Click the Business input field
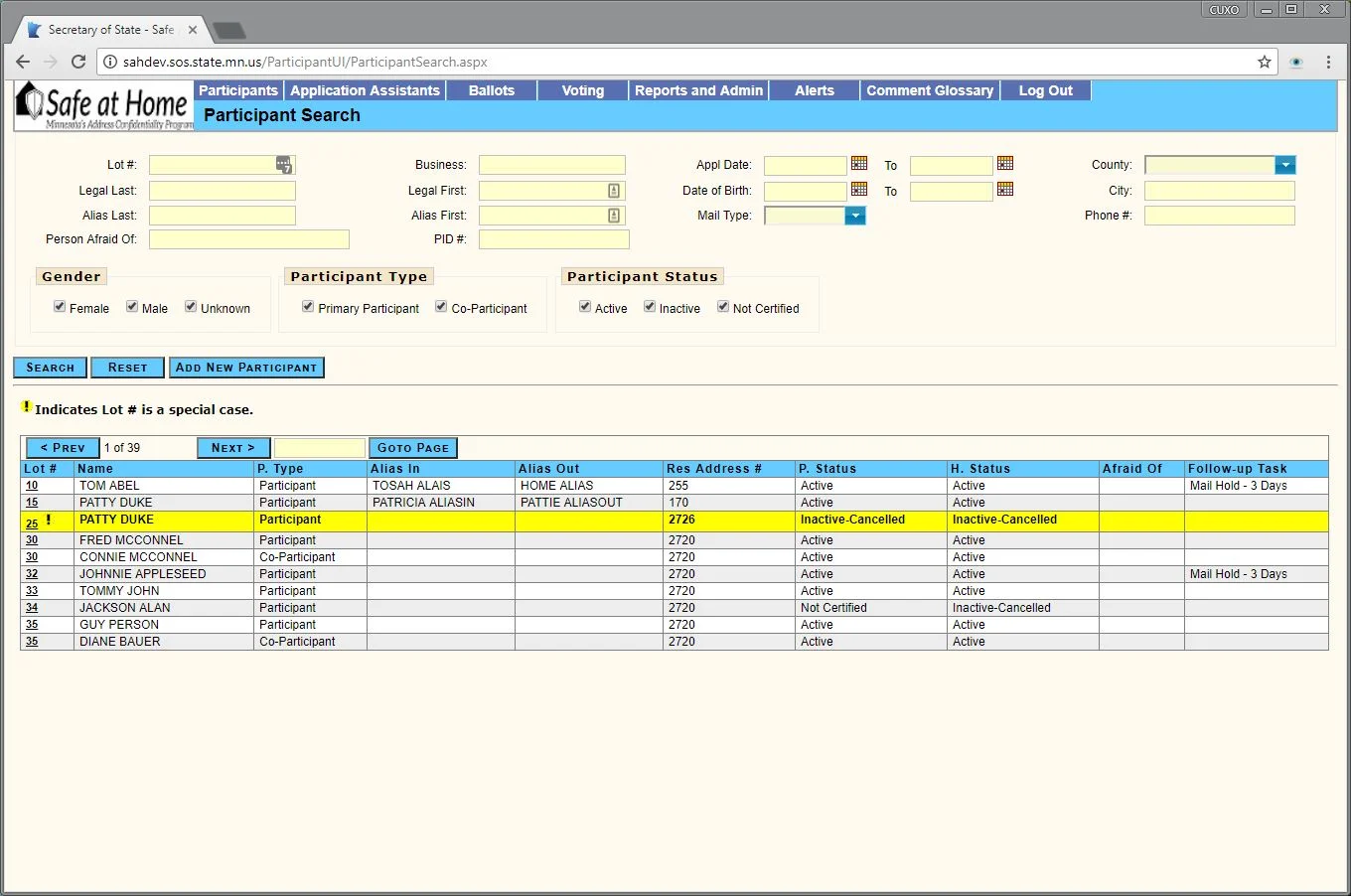 (552, 165)
